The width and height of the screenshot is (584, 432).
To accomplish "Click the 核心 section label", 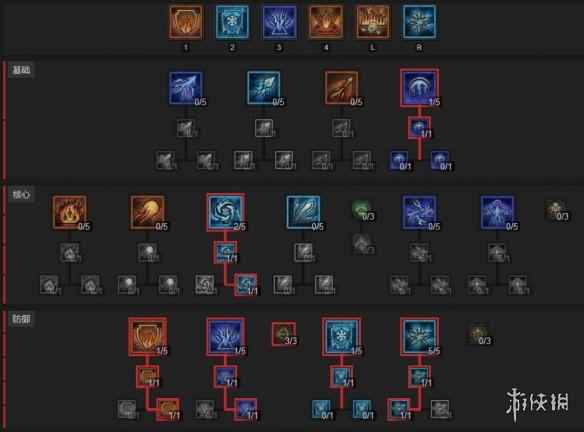I will click(x=21, y=194).
